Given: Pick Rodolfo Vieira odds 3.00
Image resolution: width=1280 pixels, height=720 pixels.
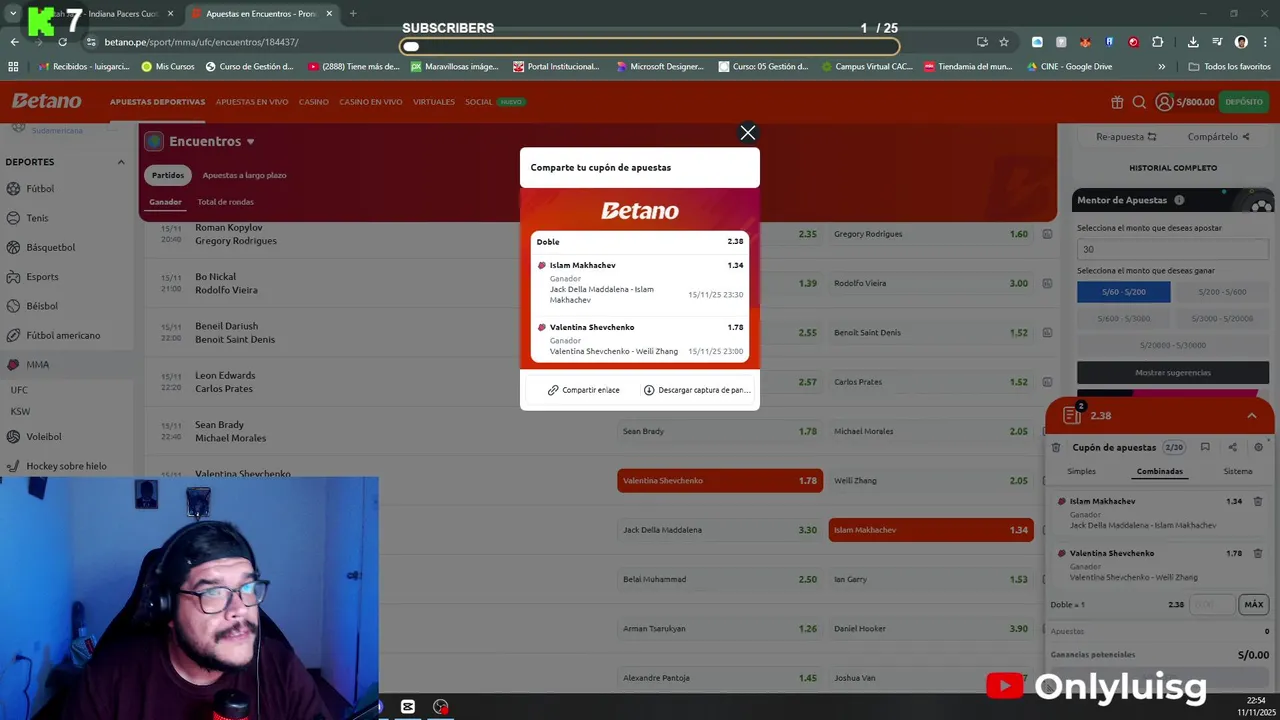Looking at the screenshot, I should [931, 283].
